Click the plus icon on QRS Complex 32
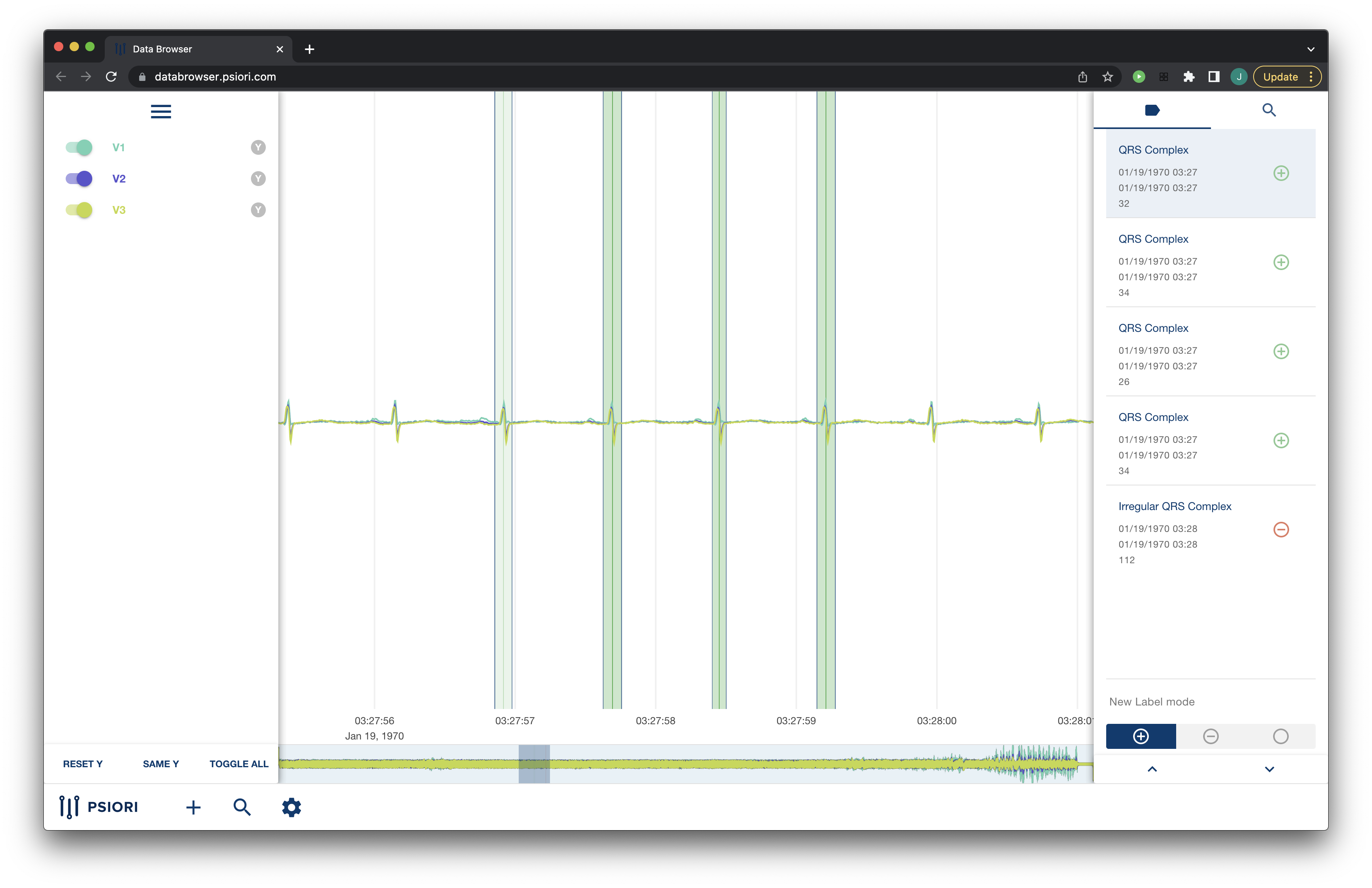Image resolution: width=1372 pixels, height=888 pixels. pyautogui.click(x=1281, y=173)
